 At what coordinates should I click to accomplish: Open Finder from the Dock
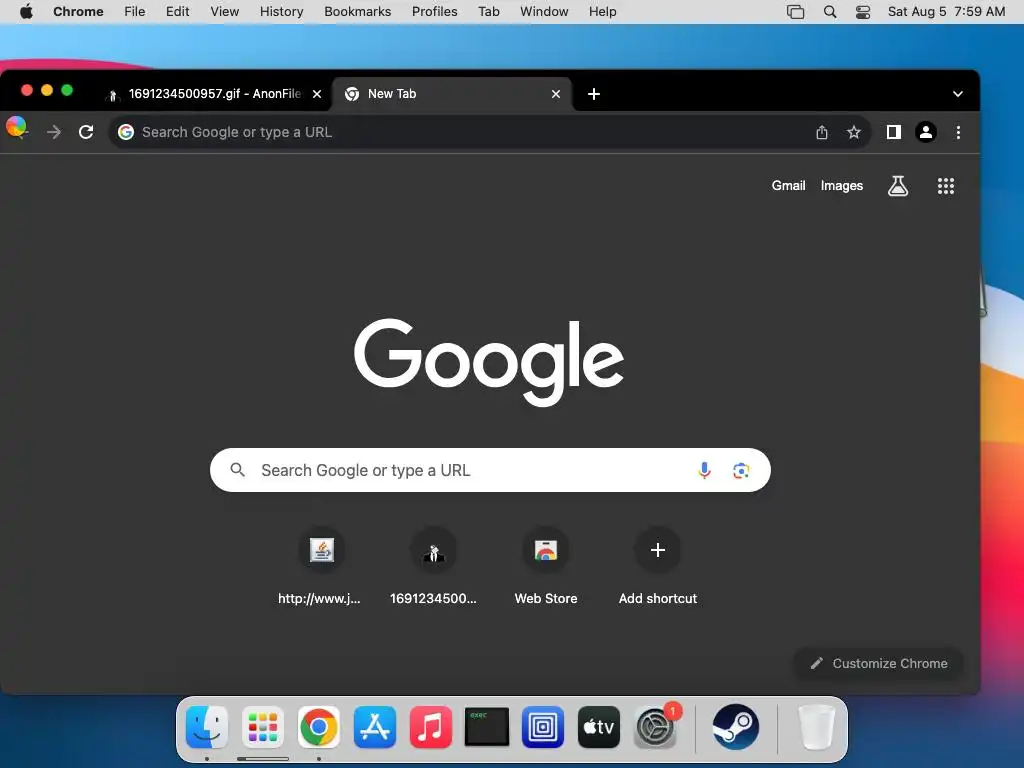pos(207,727)
